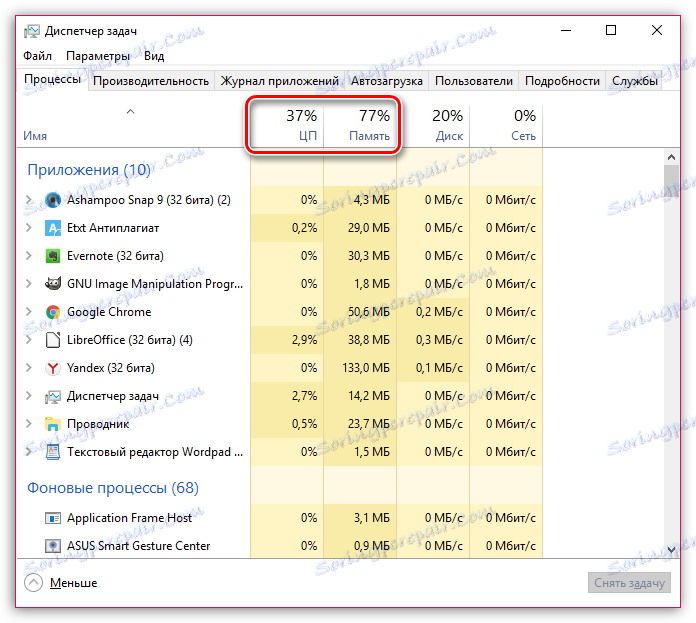Screen dimensions: 696x623
Task: Sort by the Имя column header
Action: (133, 126)
